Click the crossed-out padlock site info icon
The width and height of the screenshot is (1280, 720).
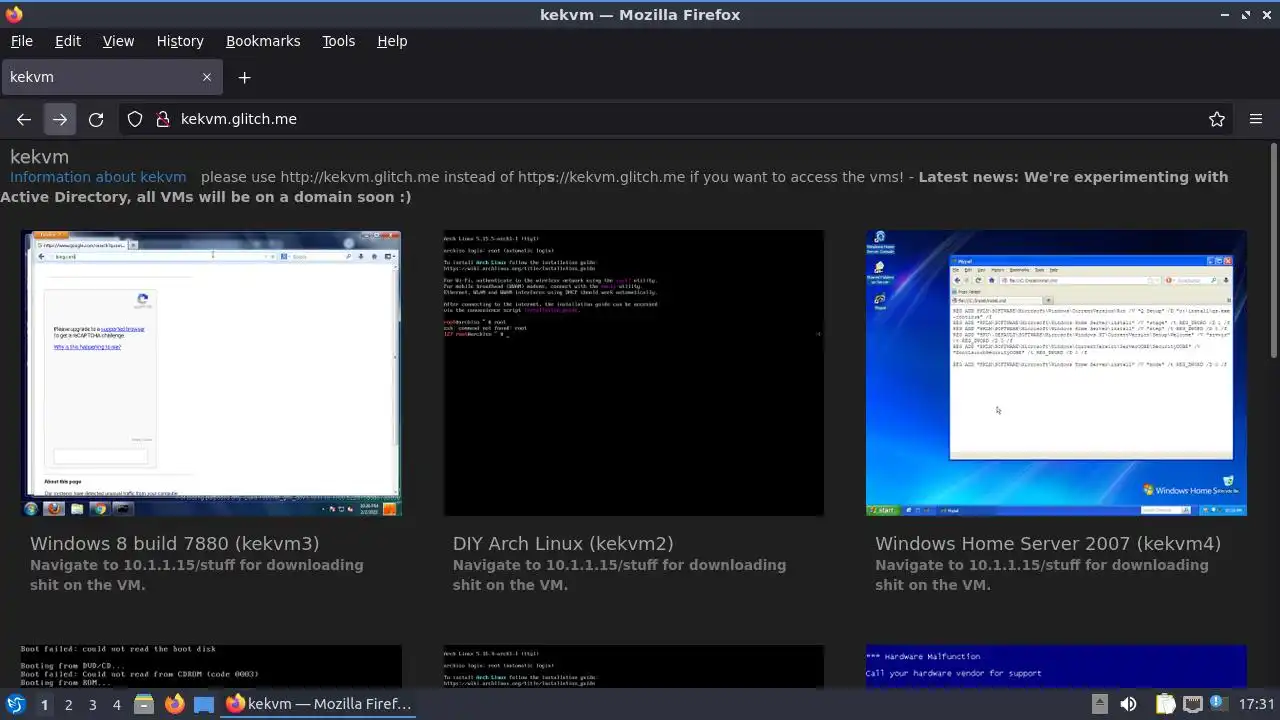click(x=163, y=119)
